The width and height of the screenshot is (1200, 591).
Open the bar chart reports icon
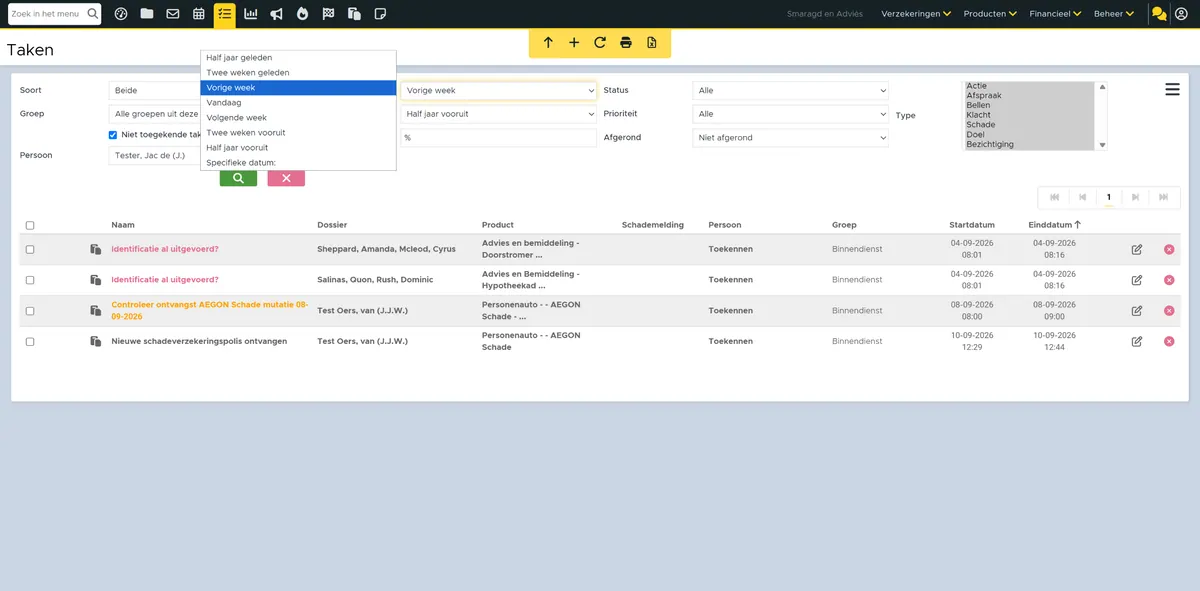pyautogui.click(x=251, y=14)
